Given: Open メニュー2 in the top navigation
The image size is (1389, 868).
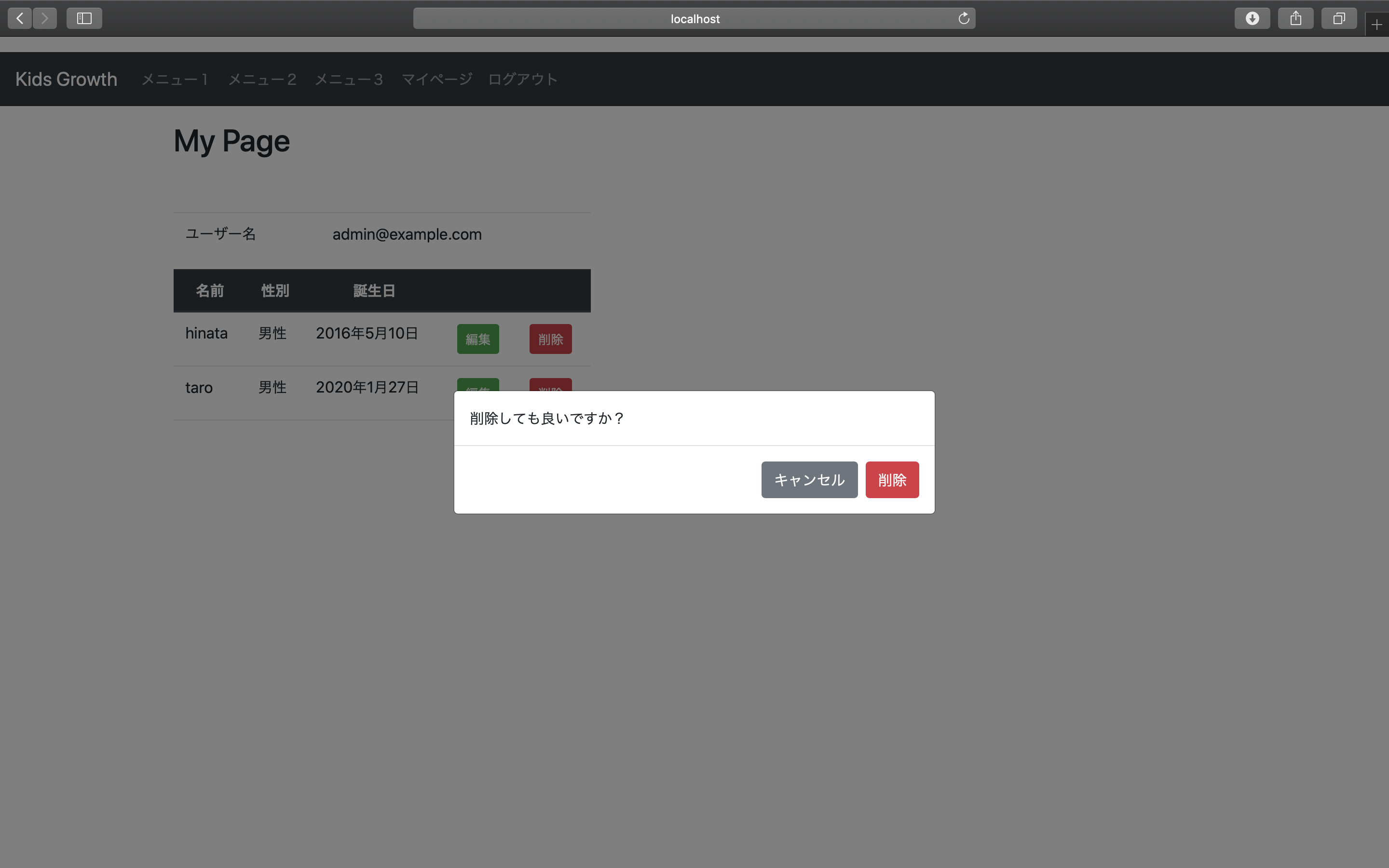Looking at the screenshot, I should coord(262,79).
